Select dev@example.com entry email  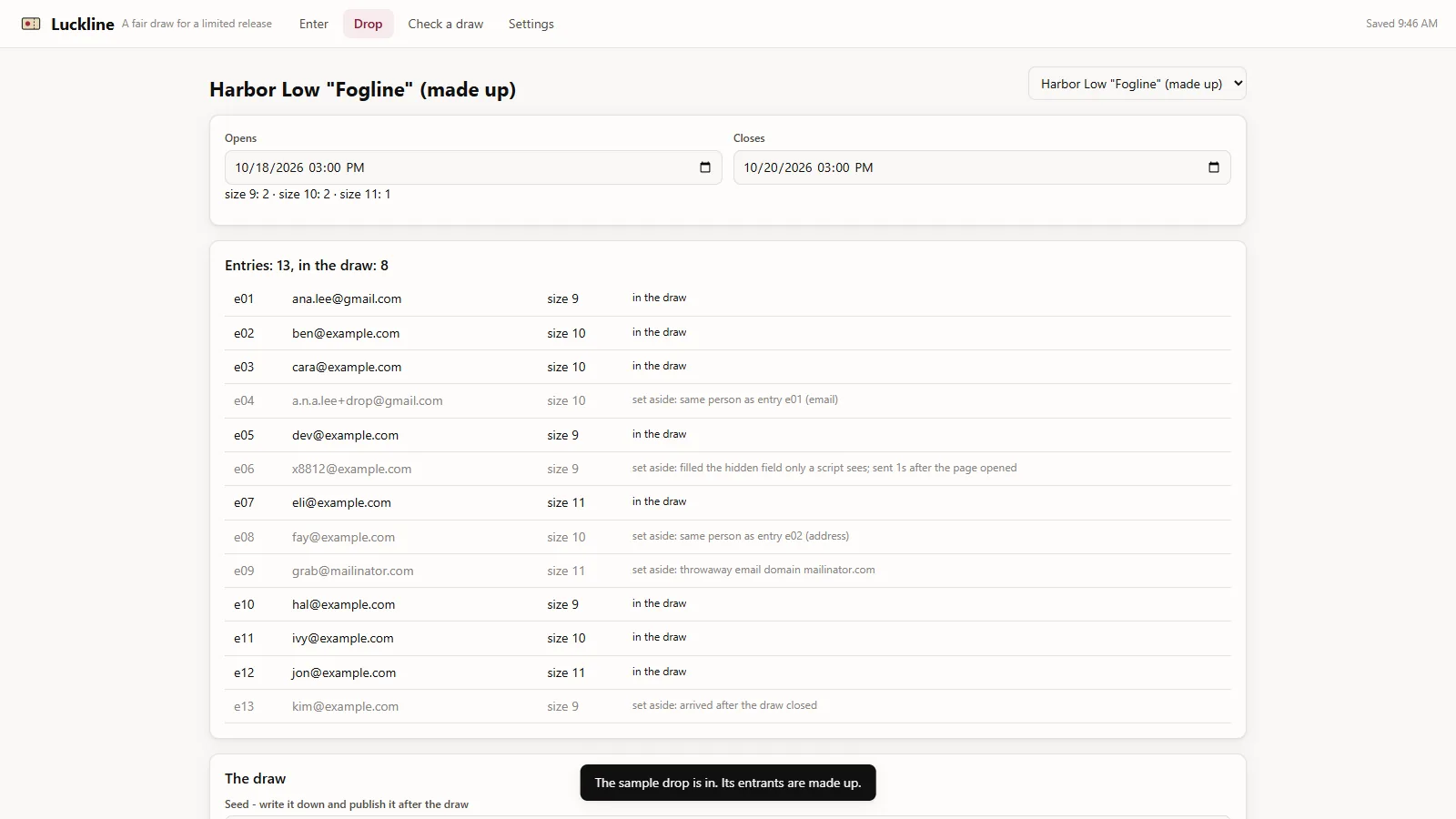pos(345,435)
